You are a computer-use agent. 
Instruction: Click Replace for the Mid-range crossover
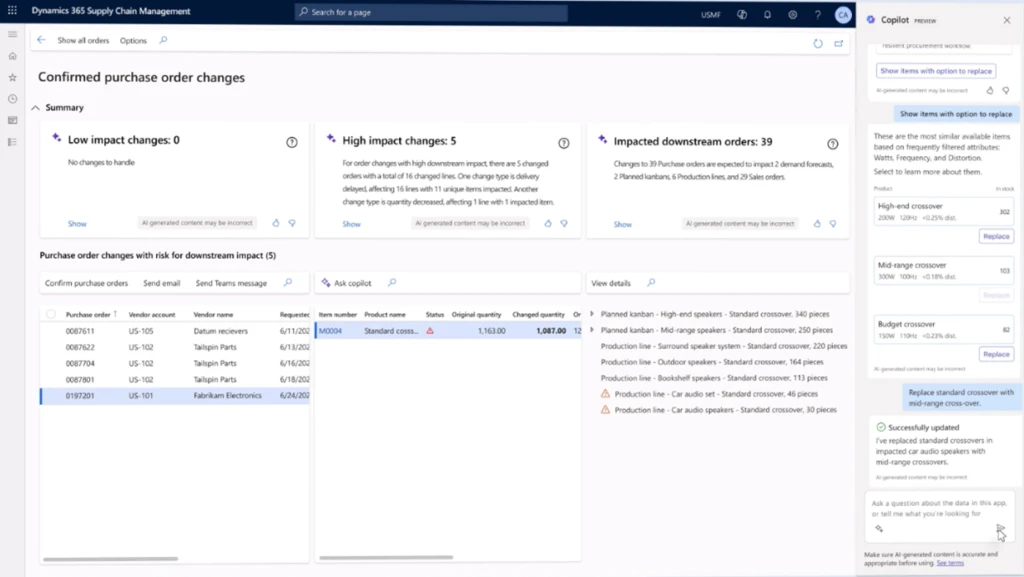click(996, 295)
